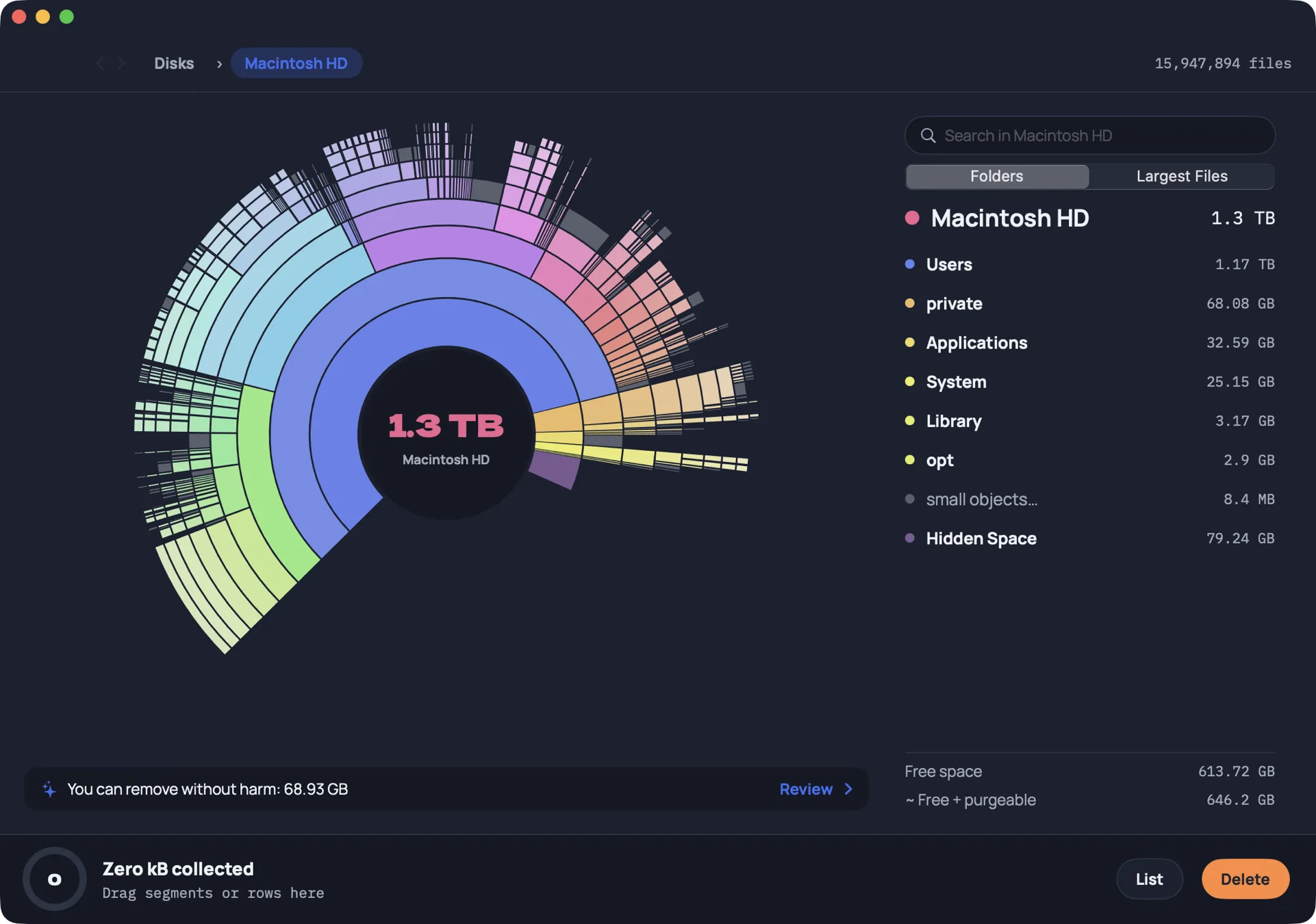Switch to the Largest Files tab
The width and height of the screenshot is (1316, 924).
pyautogui.click(x=1182, y=177)
